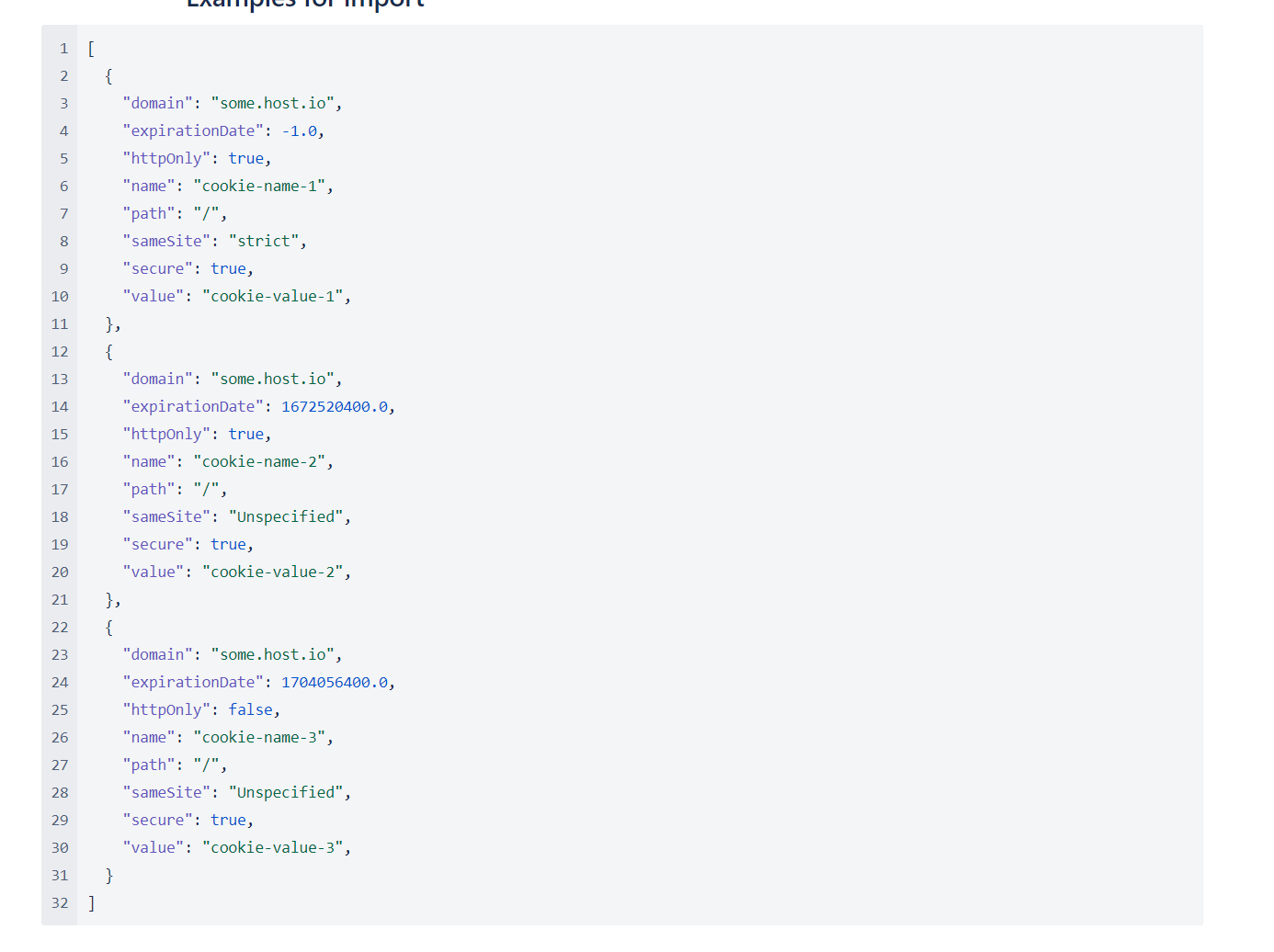
Task: Click the opening square bracket on line 1
Action: click(x=91, y=49)
